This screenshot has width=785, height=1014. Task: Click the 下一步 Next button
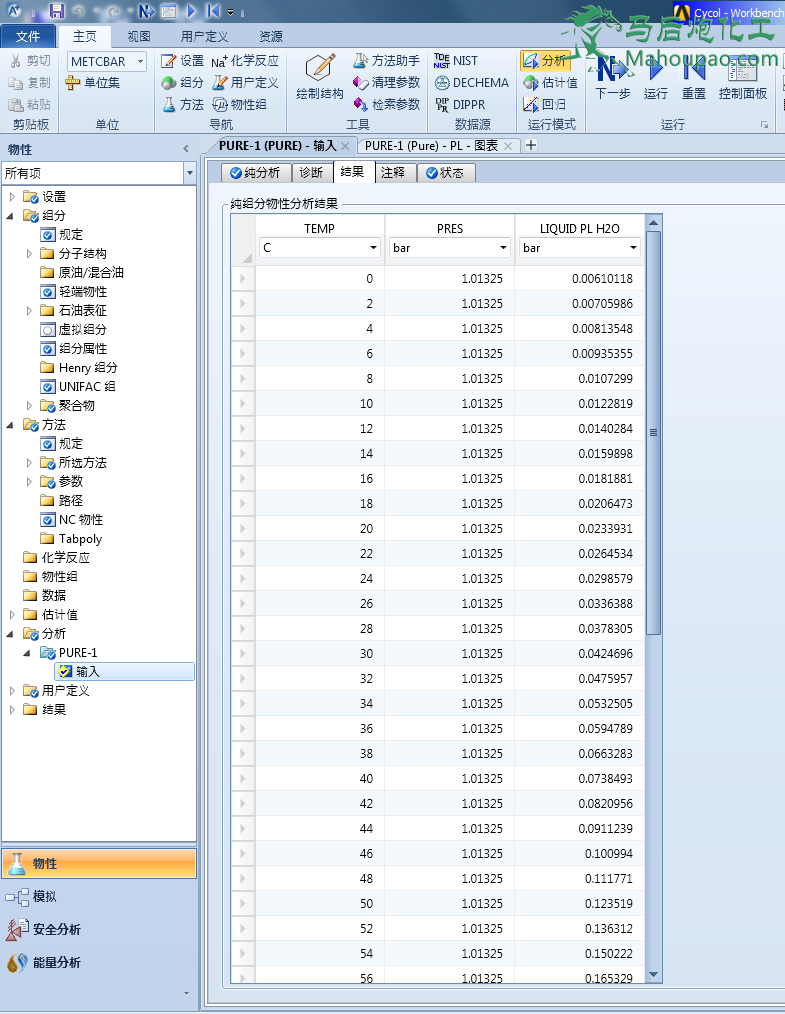click(612, 76)
